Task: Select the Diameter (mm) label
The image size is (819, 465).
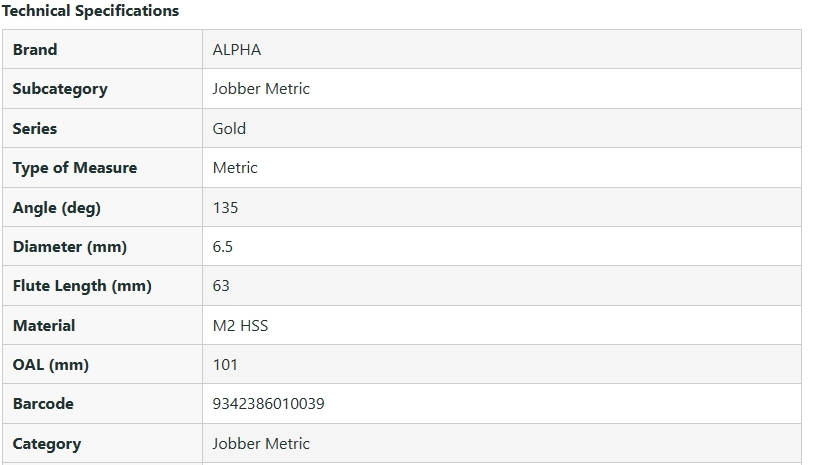Action: click(x=70, y=247)
